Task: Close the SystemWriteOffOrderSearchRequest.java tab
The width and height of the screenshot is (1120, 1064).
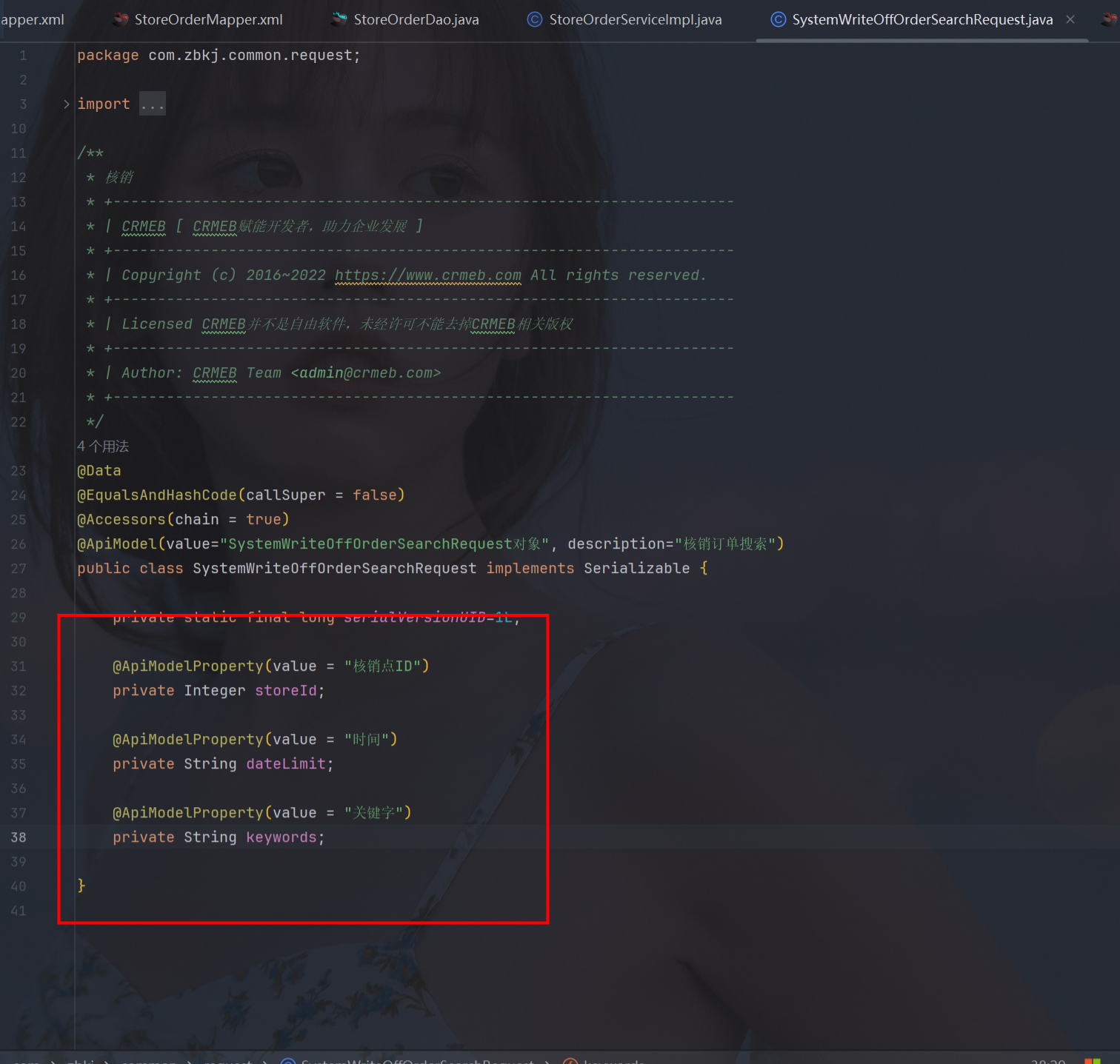Action: pos(1070,20)
